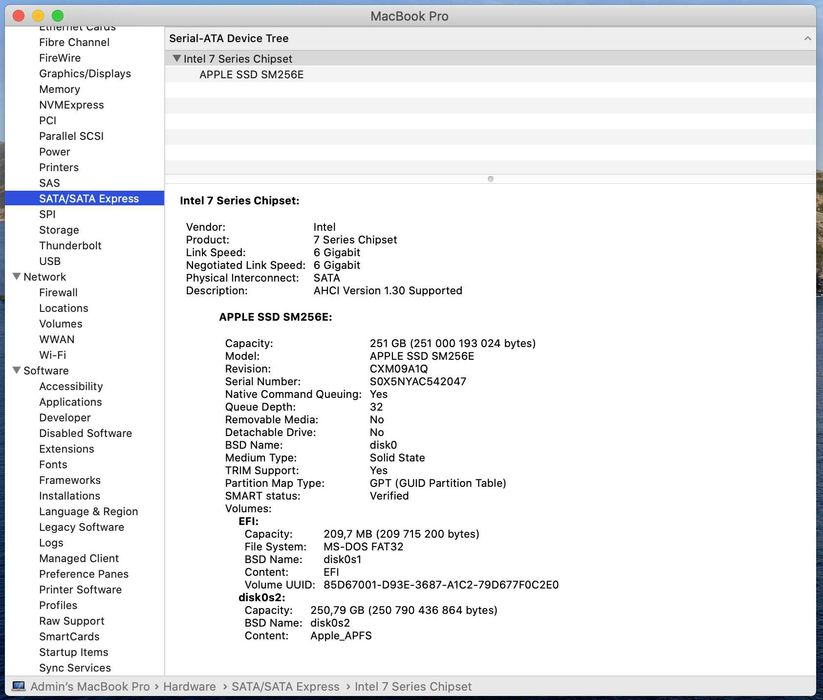This screenshot has width=823, height=700.
Task: Open Applications under Software
Action: [x=70, y=402]
